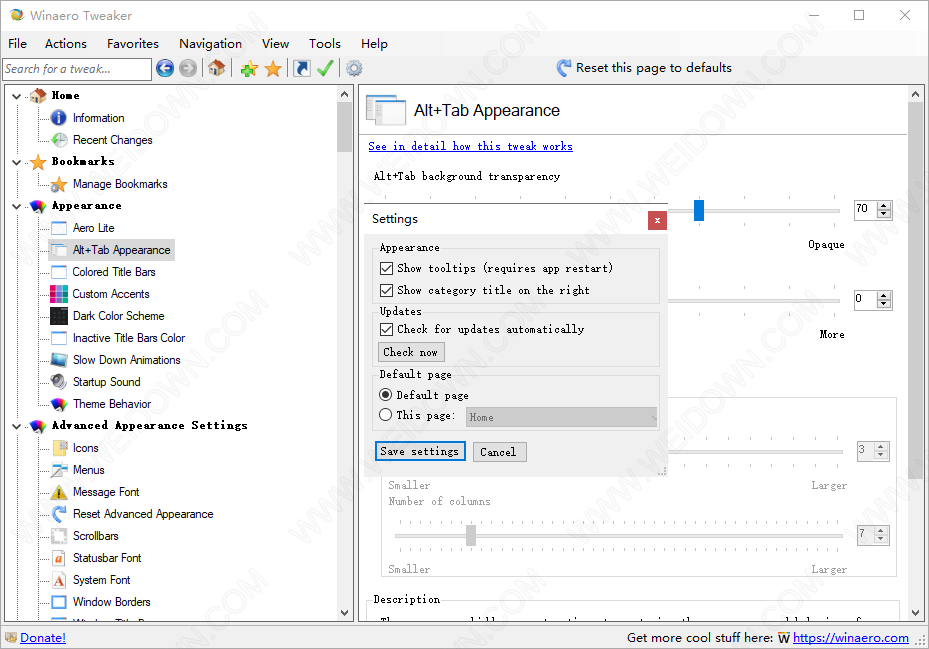The image size is (929, 649).
Task: Collapse Advanced Appearance Settings node
Action: [17, 426]
